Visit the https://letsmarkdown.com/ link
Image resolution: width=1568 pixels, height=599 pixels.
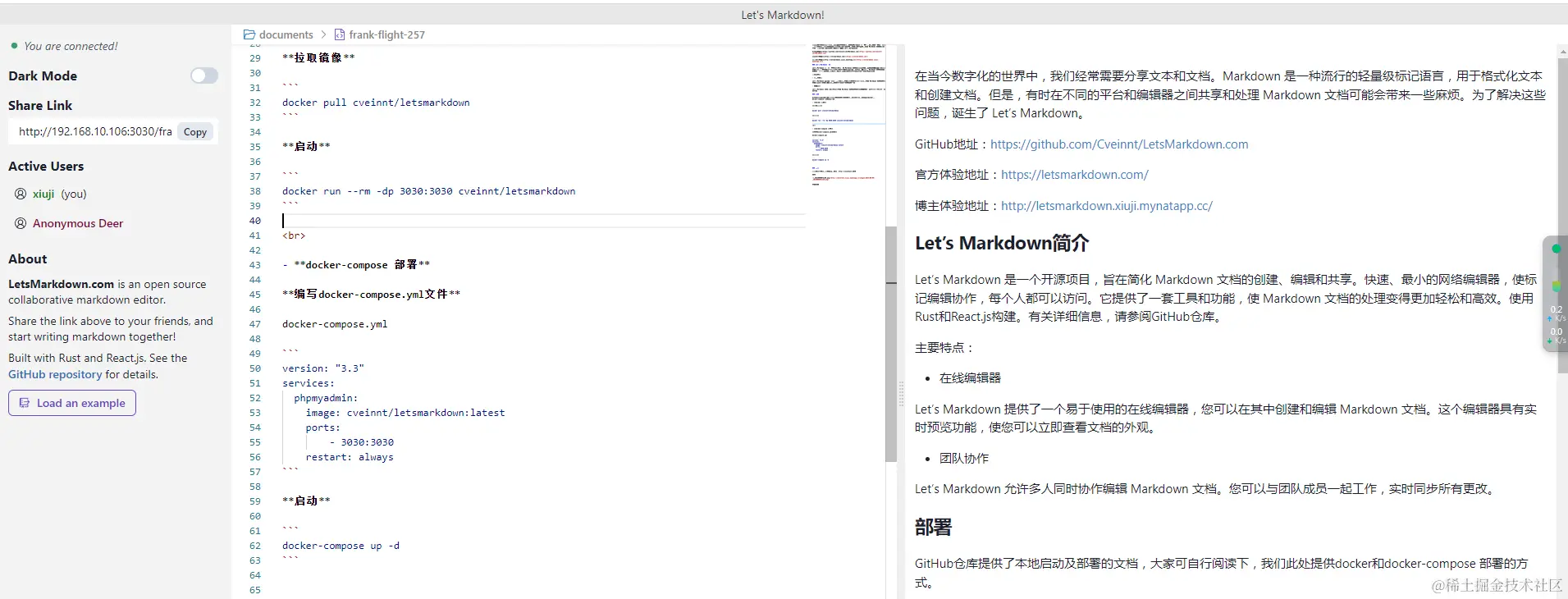click(1075, 175)
